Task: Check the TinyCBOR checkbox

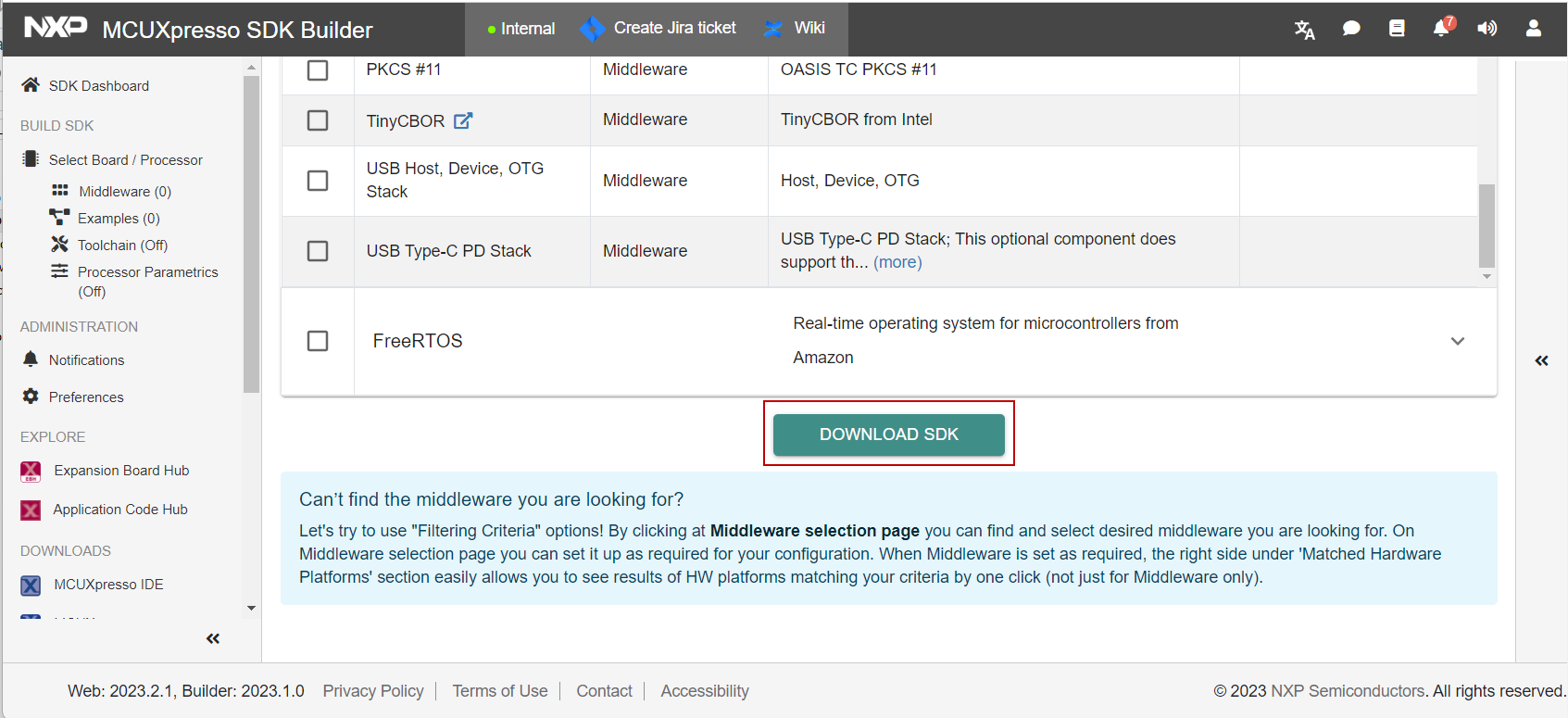Action: (318, 120)
